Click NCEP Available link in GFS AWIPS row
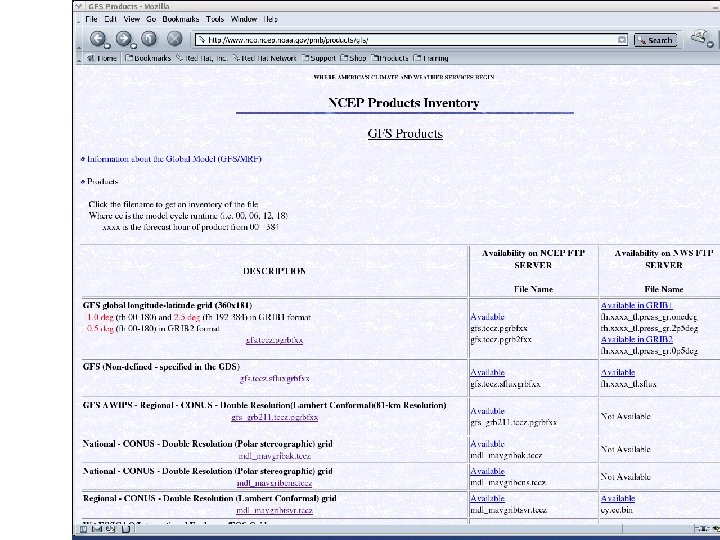 (487, 411)
